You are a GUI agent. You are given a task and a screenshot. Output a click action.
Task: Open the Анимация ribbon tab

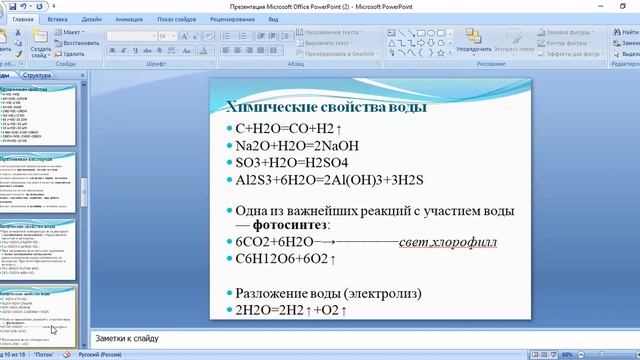click(x=129, y=19)
